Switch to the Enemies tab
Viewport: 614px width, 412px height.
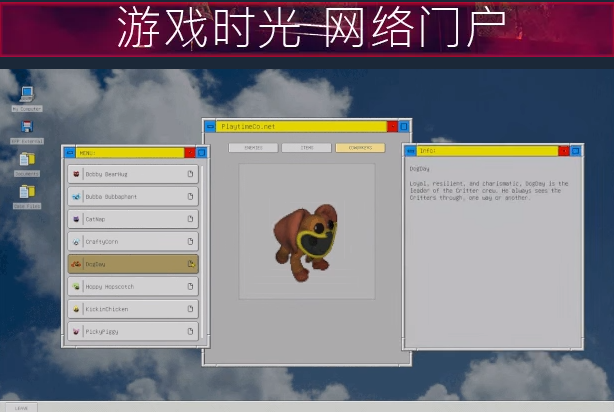(x=253, y=148)
